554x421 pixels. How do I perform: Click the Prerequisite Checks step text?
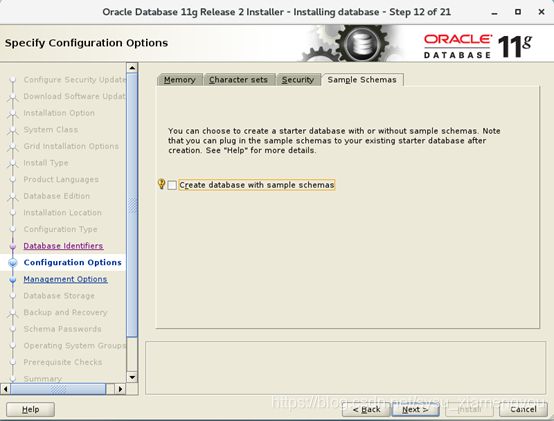(x=63, y=362)
